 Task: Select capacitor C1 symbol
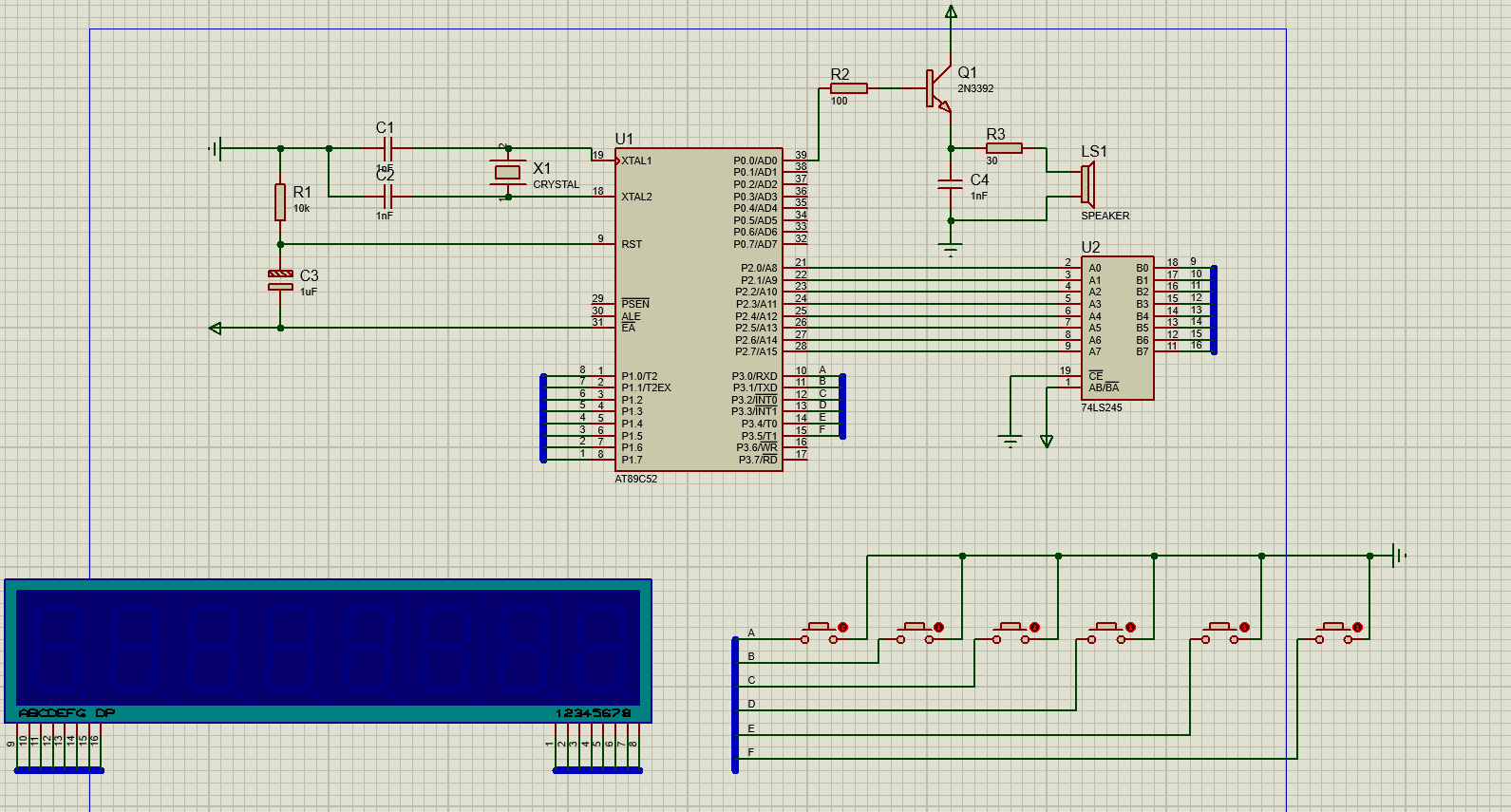[x=387, y=148]
